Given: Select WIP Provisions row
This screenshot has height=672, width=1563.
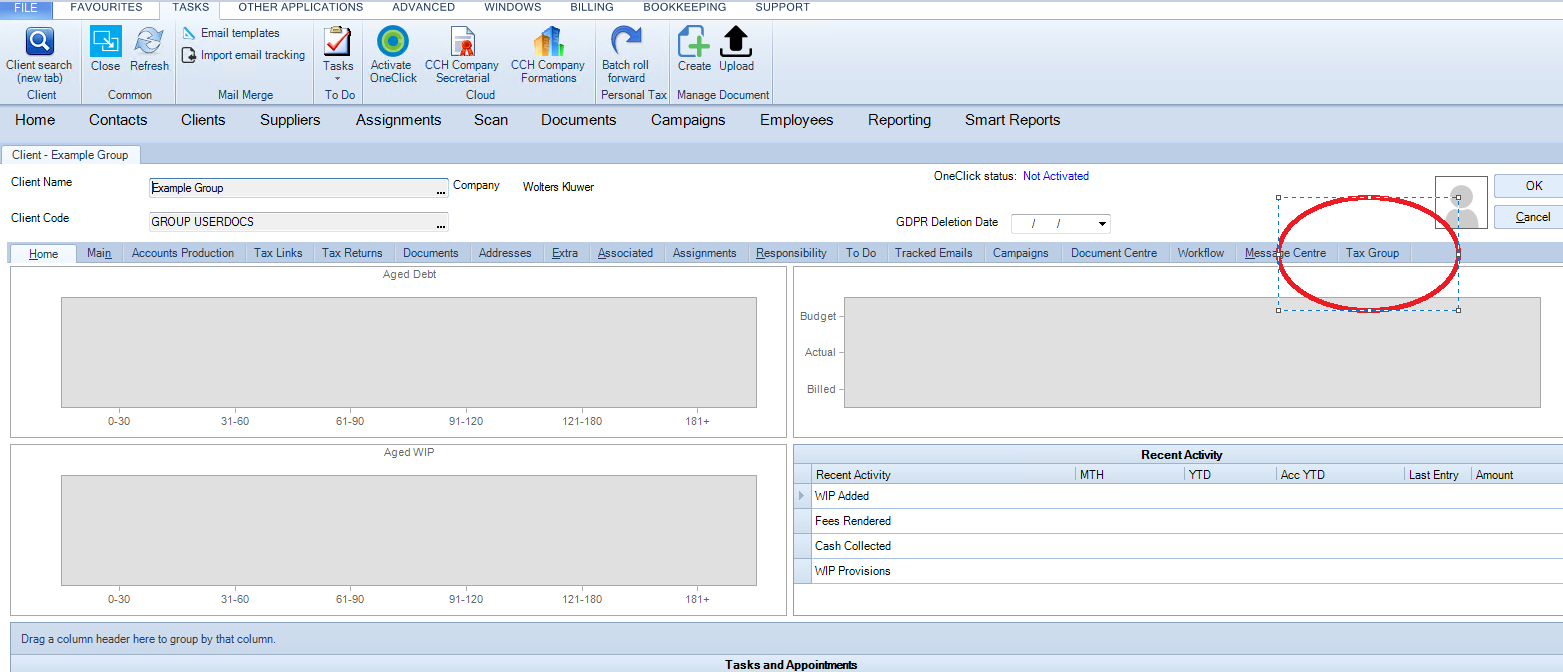Looking at the screenshot, I should (1178, 571).
